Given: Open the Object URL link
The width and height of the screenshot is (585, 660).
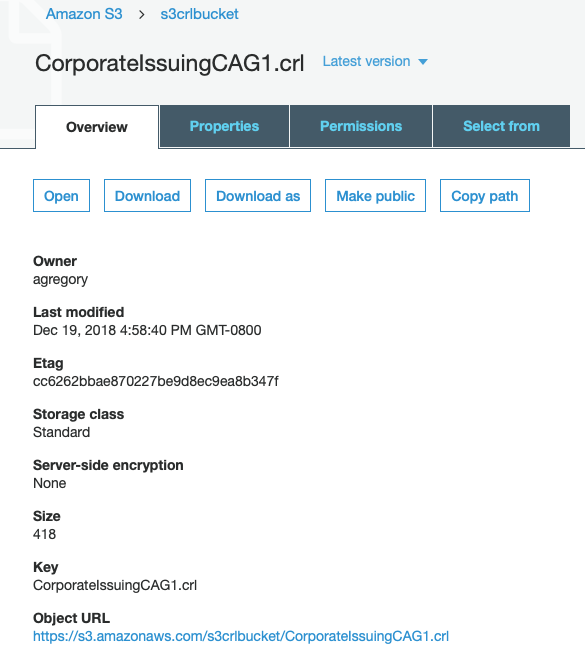Looking at the screenshot, I should (241, 636).
